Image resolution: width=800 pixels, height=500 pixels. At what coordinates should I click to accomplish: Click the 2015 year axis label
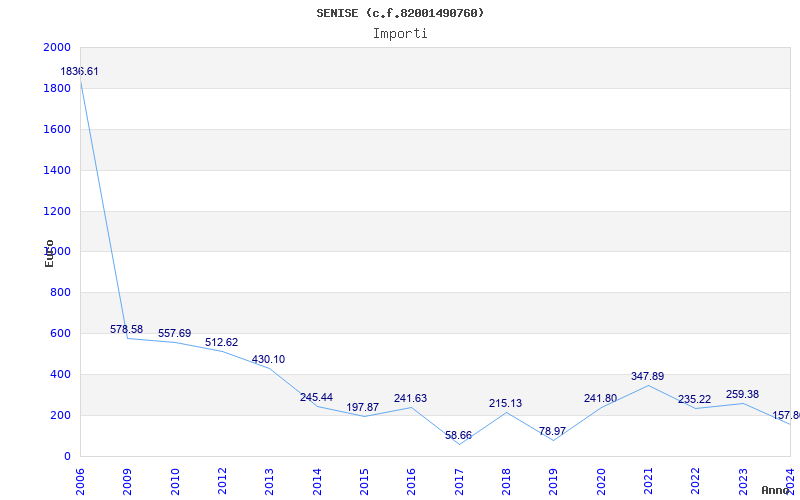(364, 482)
